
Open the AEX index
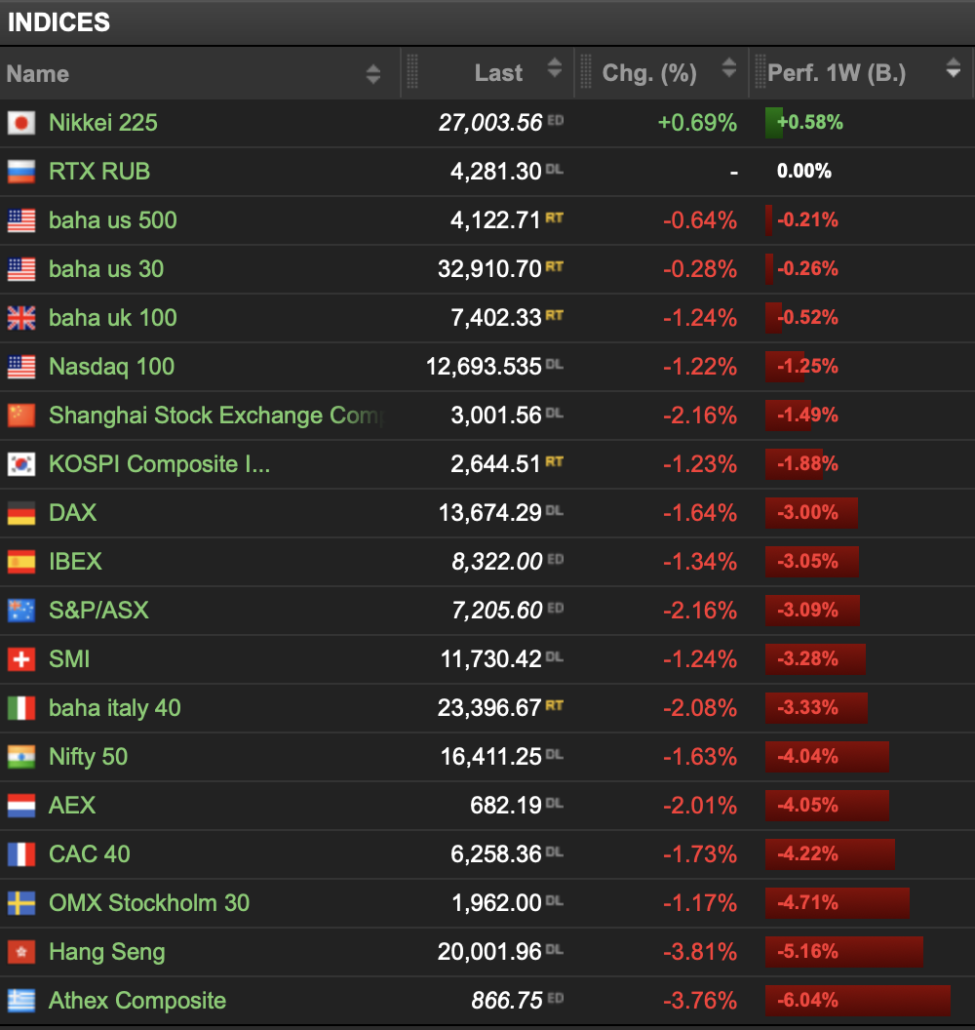[72, 805]
